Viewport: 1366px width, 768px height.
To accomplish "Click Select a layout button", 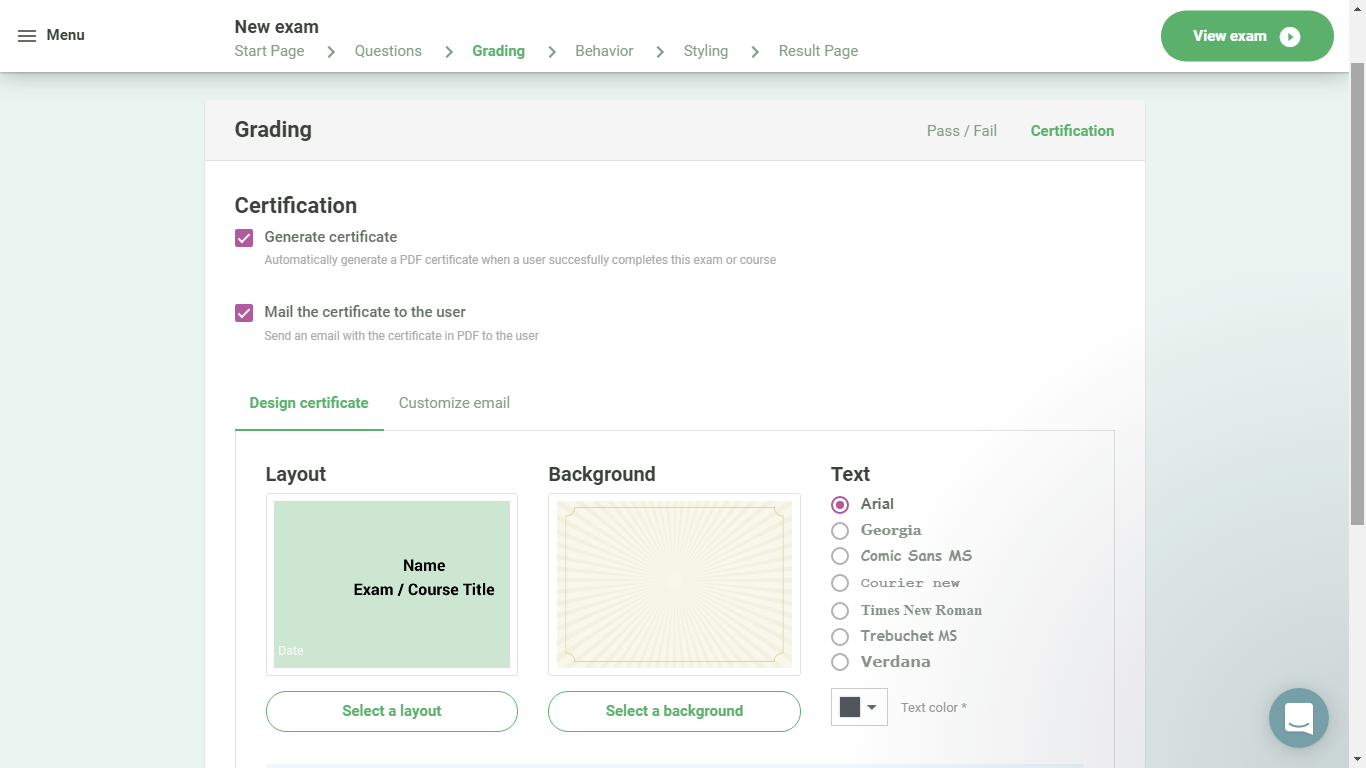I will tap(392, 711).
